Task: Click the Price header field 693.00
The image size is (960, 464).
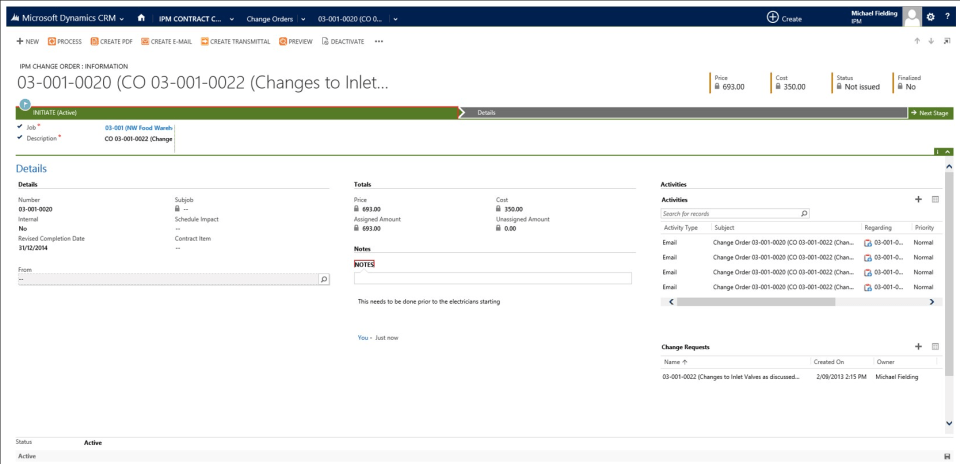Action: [733, 87]
